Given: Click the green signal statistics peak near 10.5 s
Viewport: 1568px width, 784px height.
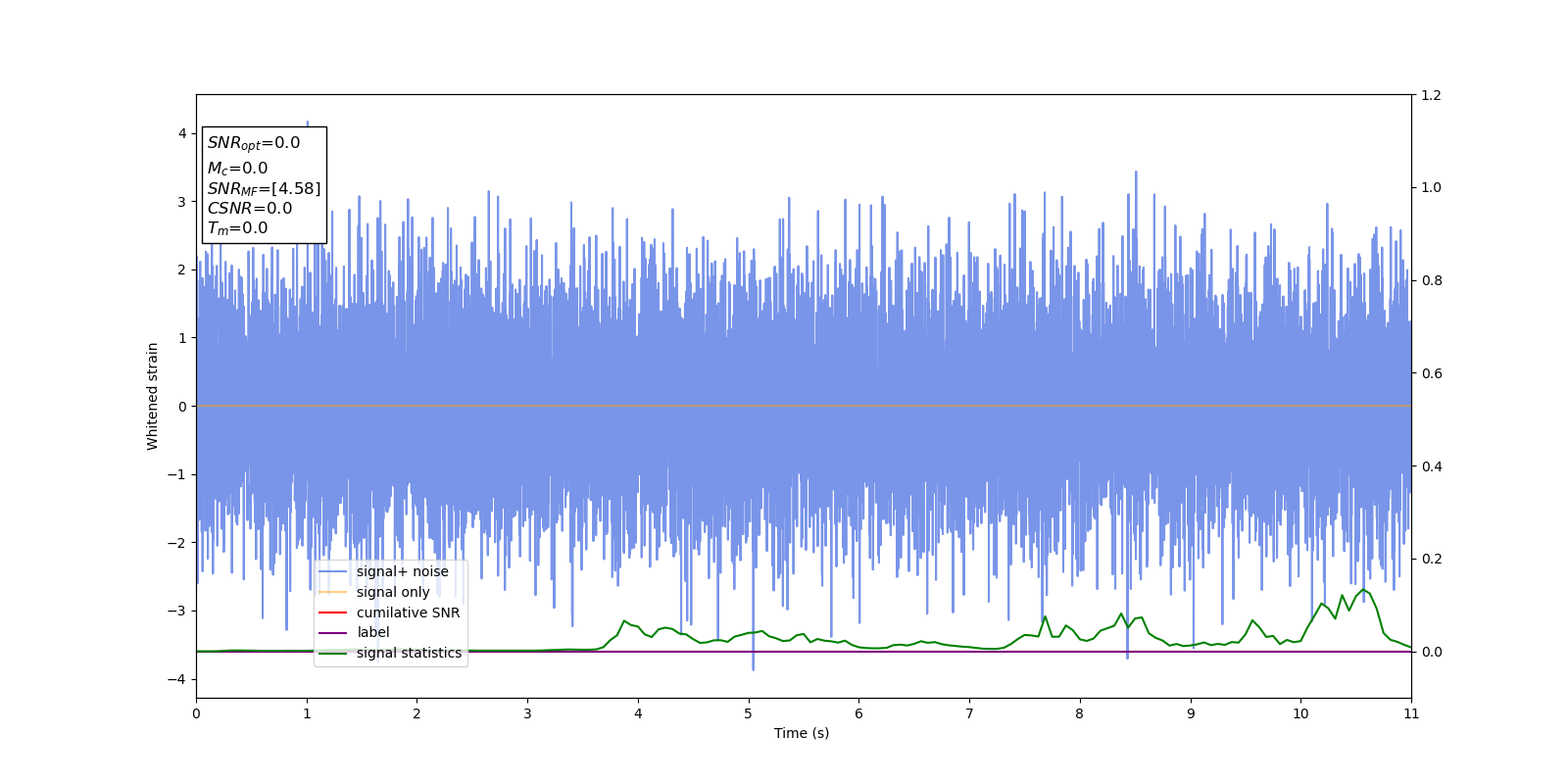Looking at the screenshot, I should (x=1362, y=590).
